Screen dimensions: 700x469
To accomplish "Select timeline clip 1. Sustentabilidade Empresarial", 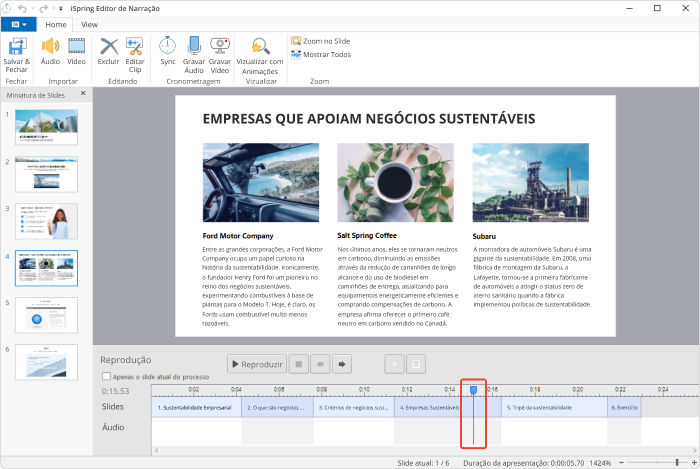I will pos(196,407).
